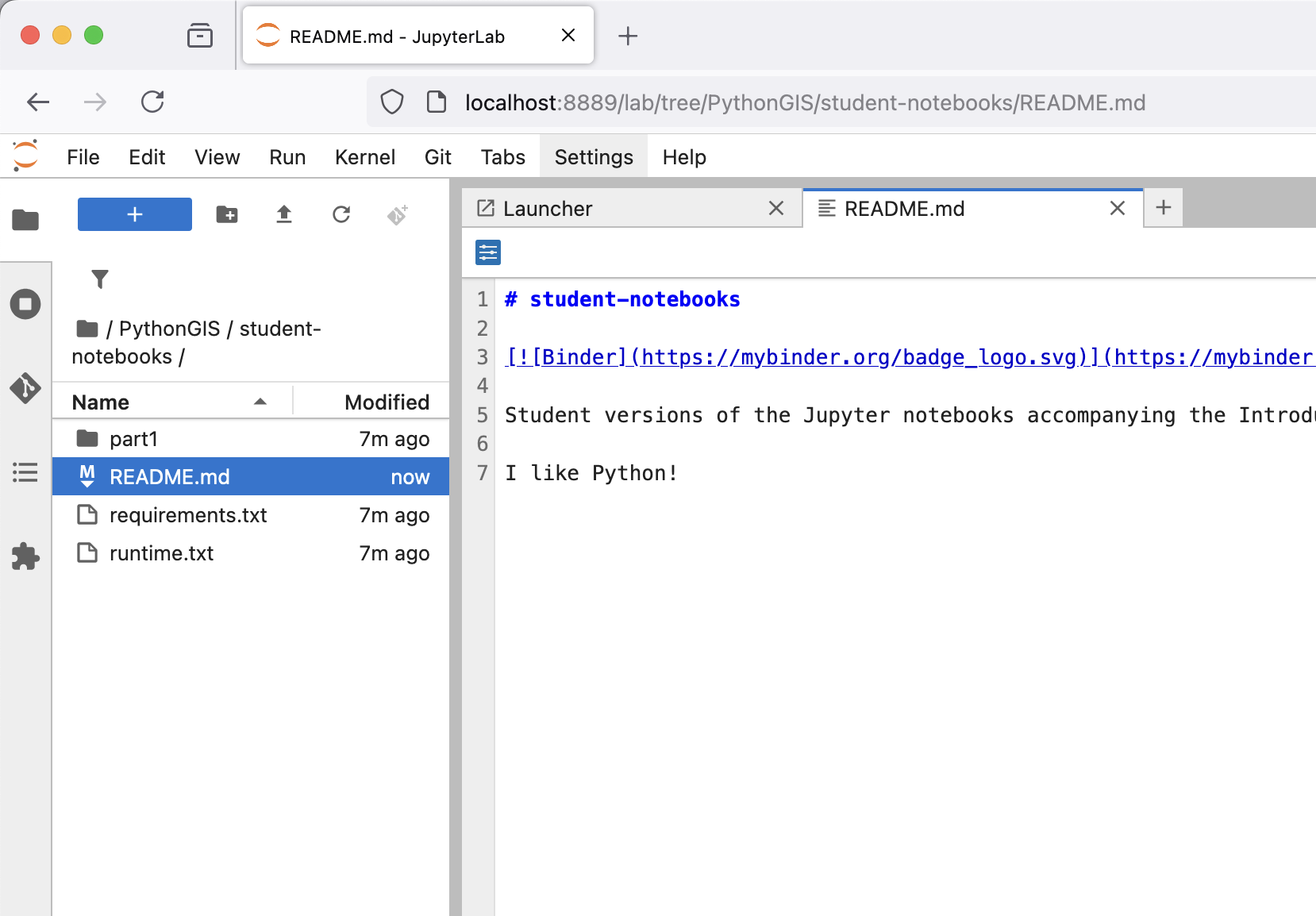Open the Edit menu
The image size is (1316, 916).
click(x=147, y=157)
